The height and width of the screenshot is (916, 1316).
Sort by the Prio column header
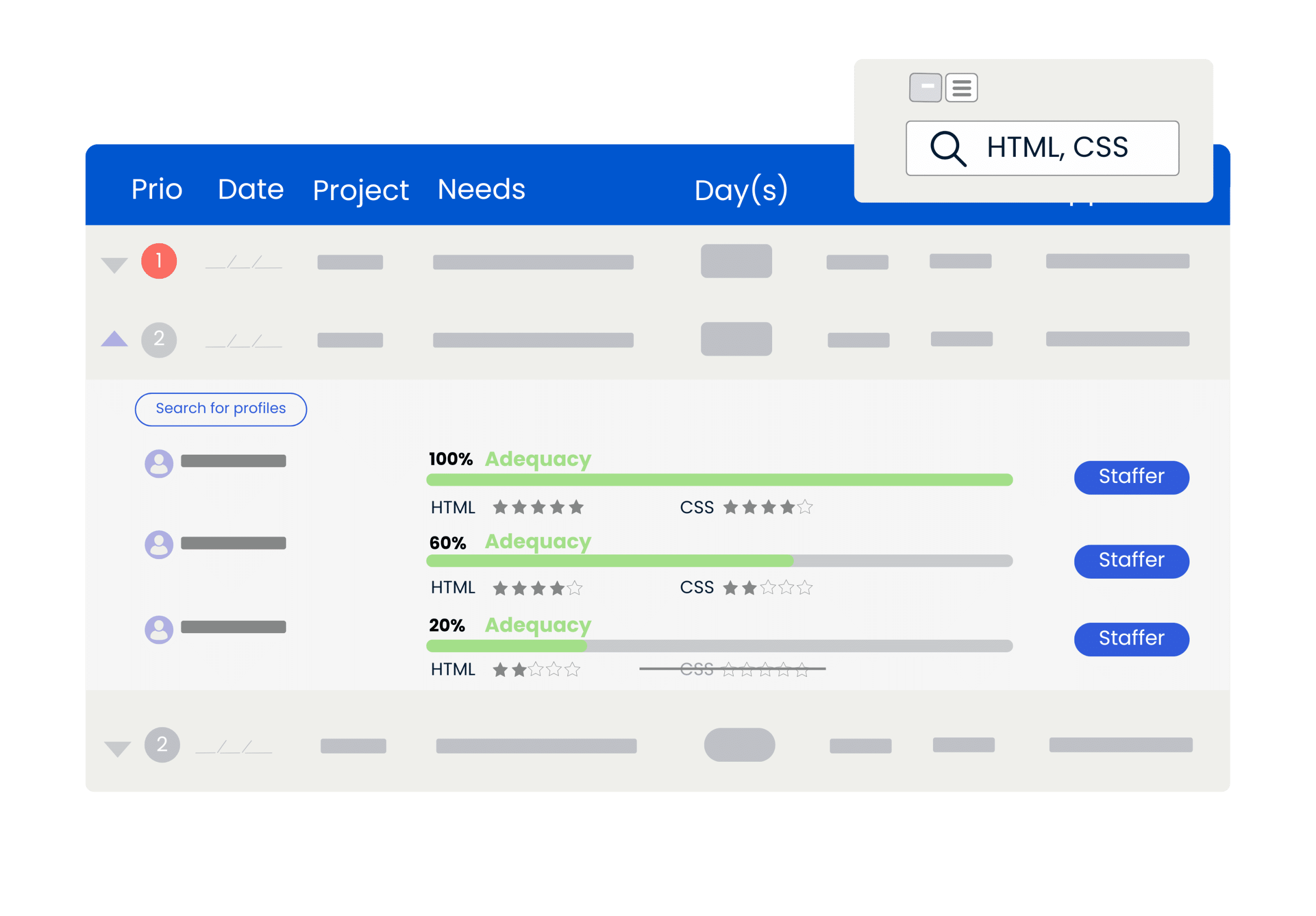pyautogui.click(x=156, y=189)
